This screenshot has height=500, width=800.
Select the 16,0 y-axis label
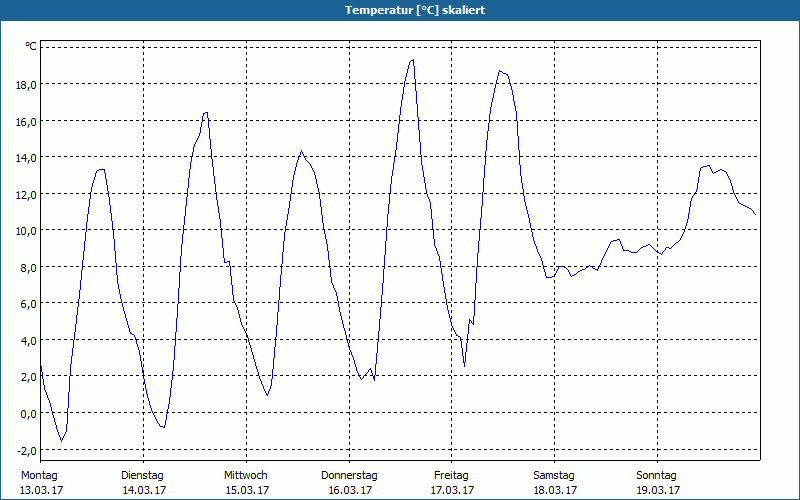pyautogui.click(x=26, y=121)
